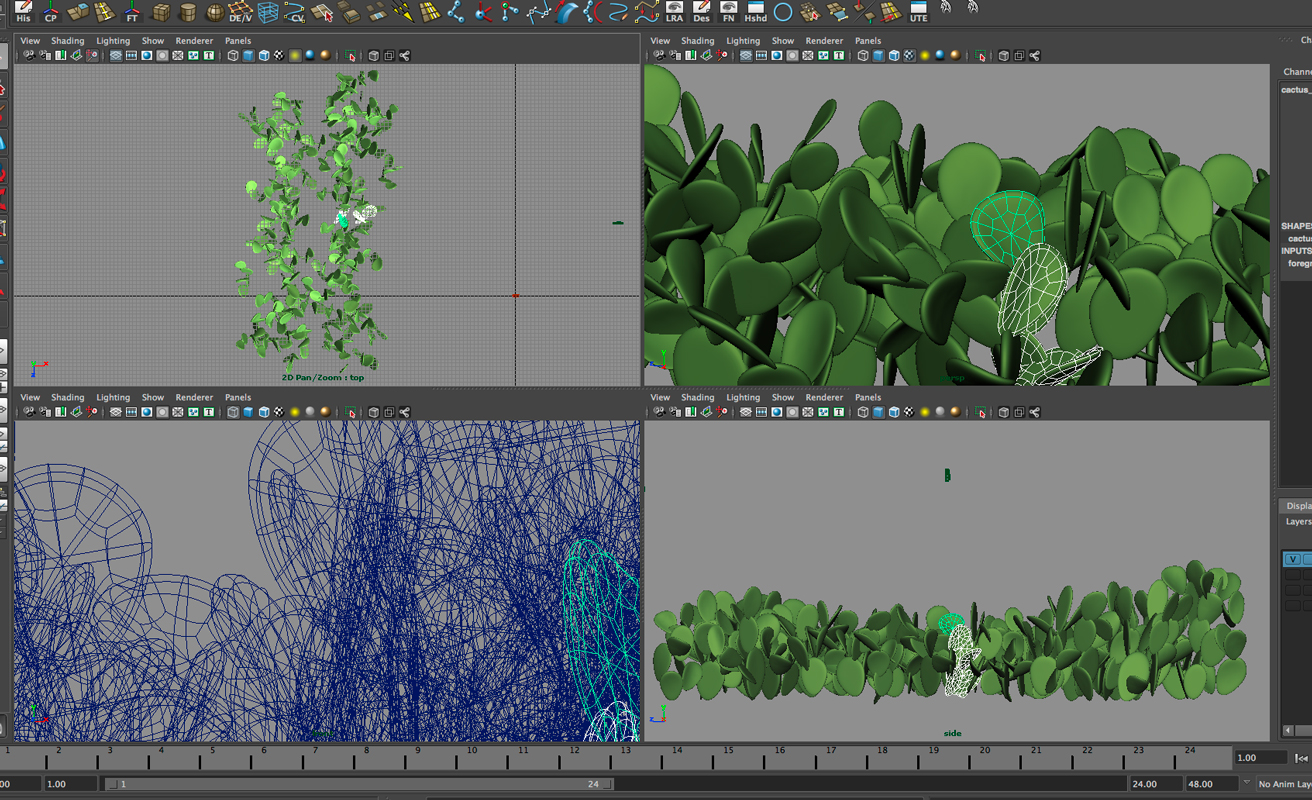Toggle textured display in top view panel
This screenshot has width=1312, height=800.
tap(279, 56)
